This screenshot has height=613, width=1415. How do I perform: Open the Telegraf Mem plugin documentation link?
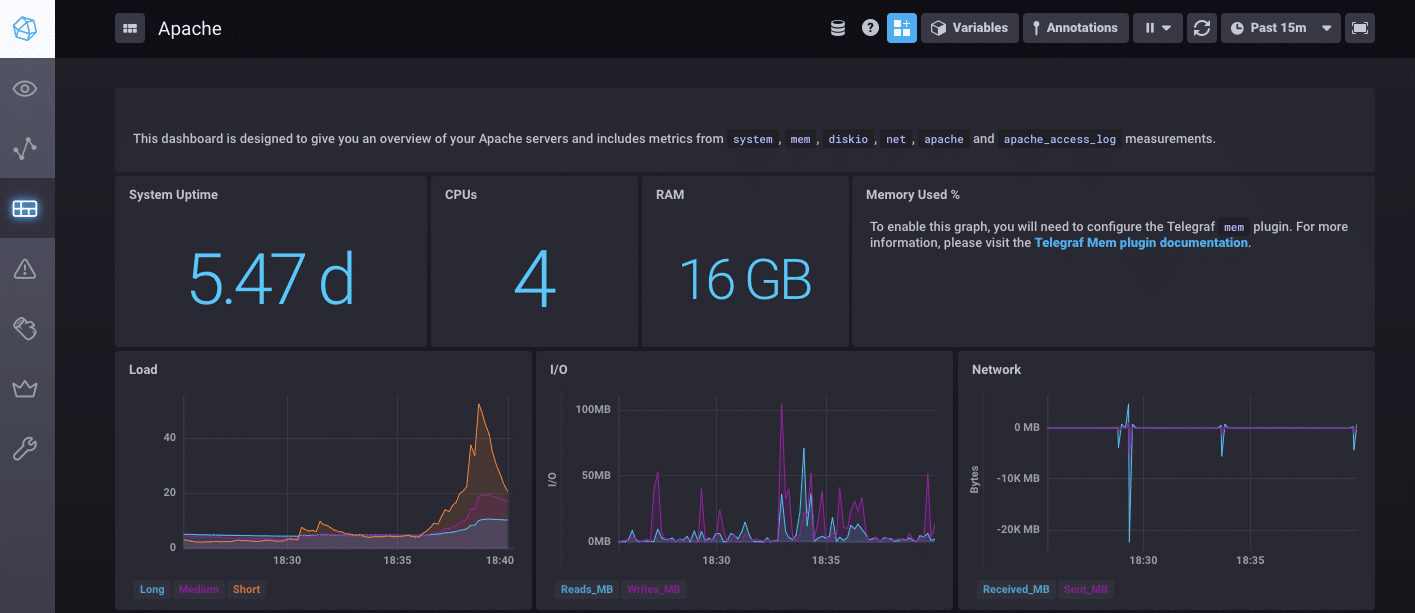(1141, 243)
